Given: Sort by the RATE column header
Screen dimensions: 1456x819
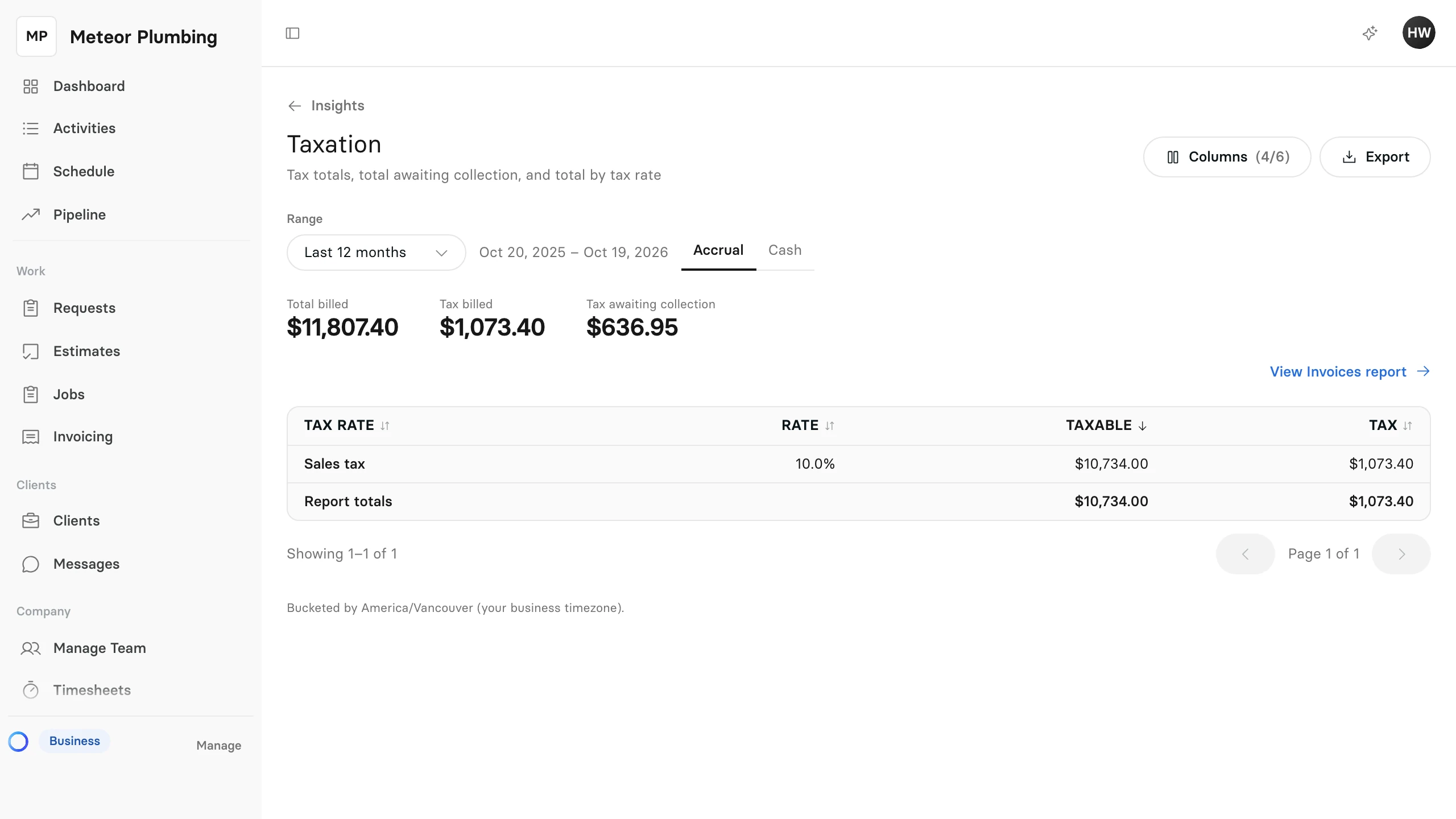Looking at the screenshot, I should 808,425.
